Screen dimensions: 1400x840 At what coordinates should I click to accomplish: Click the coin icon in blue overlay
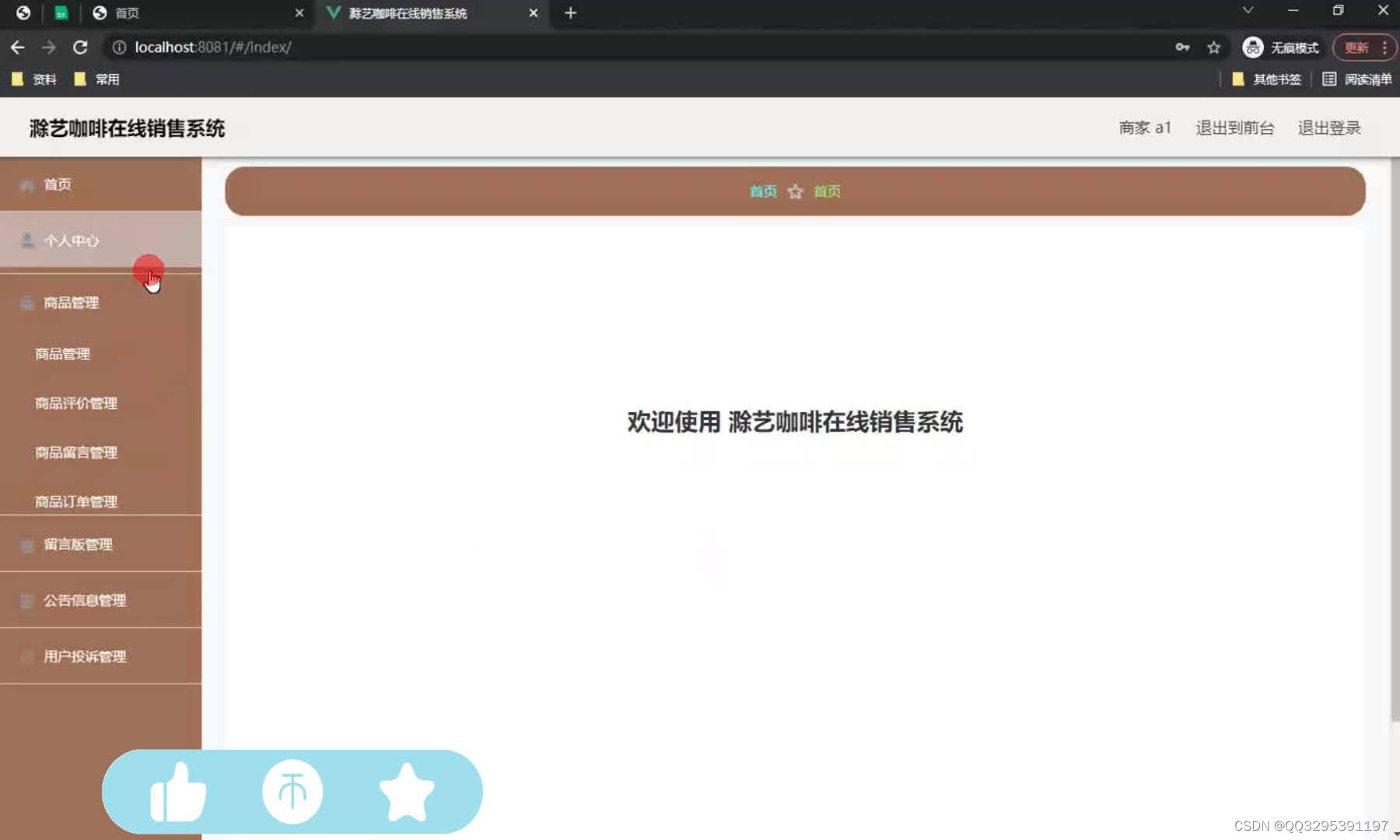(x=292, y=792)
